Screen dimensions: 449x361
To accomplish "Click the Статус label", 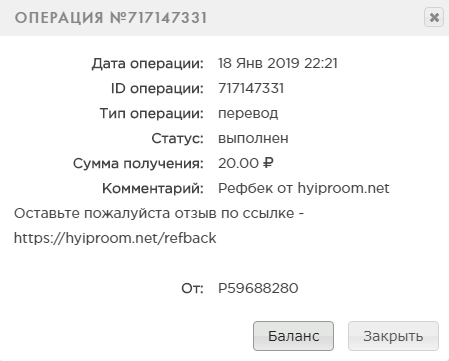I will coord(177,138).
